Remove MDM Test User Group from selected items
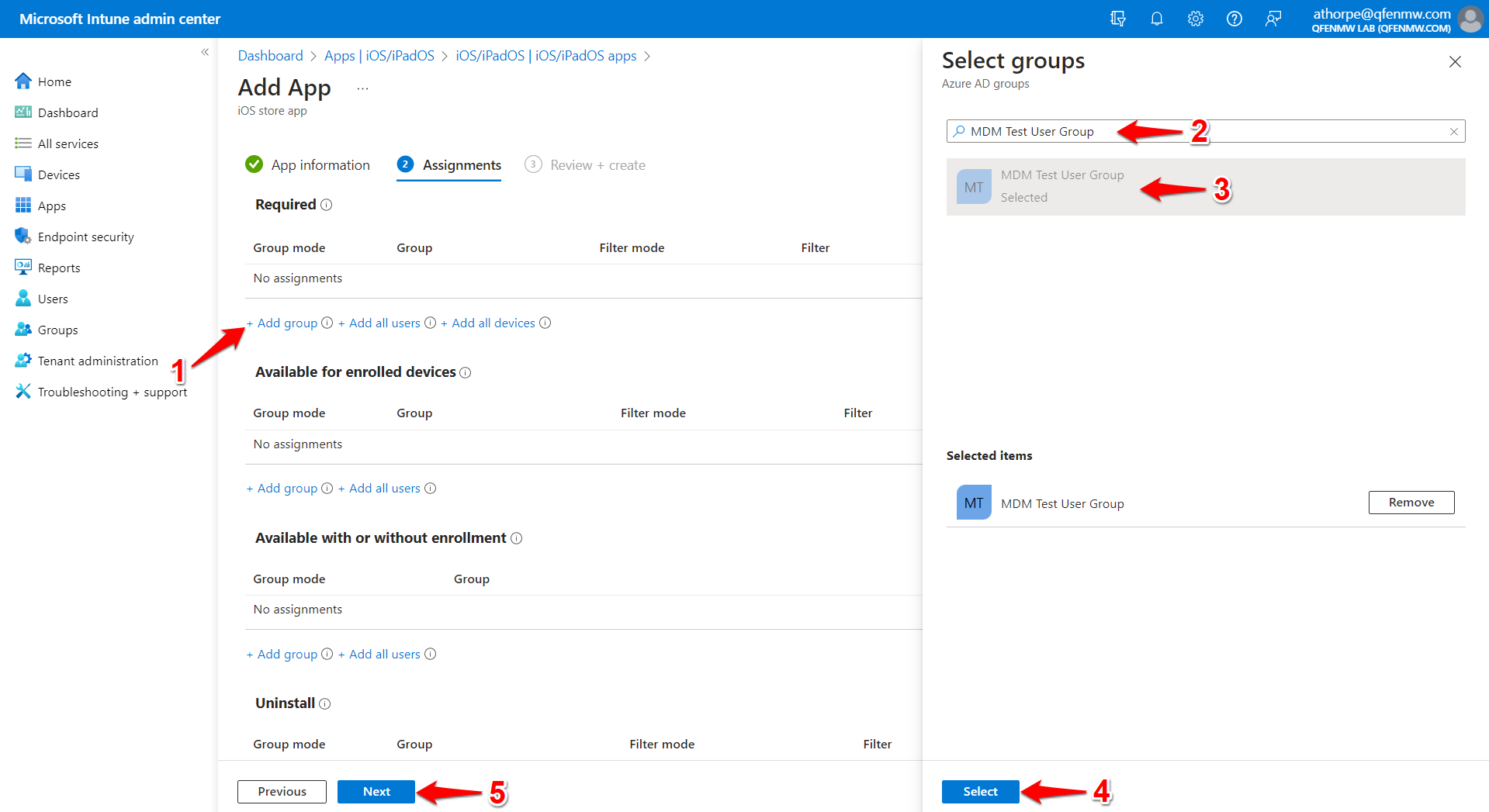The width and height of the screenshot is (1489, 812). [x=1411, y=503]
